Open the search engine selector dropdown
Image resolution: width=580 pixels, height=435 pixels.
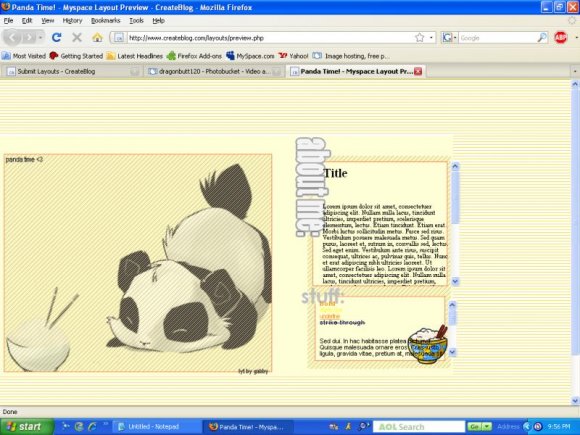tap(450, 38)
